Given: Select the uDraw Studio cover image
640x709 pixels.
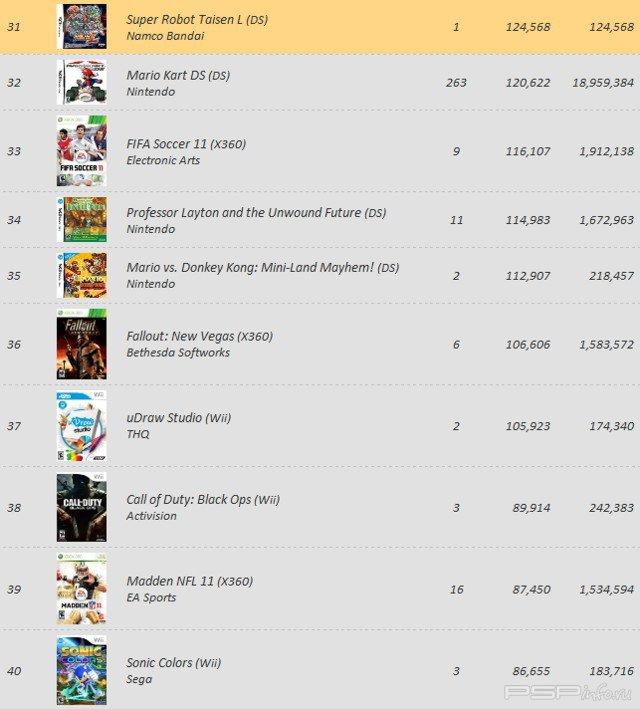Looking at the screenshot, I should point(81,426).
